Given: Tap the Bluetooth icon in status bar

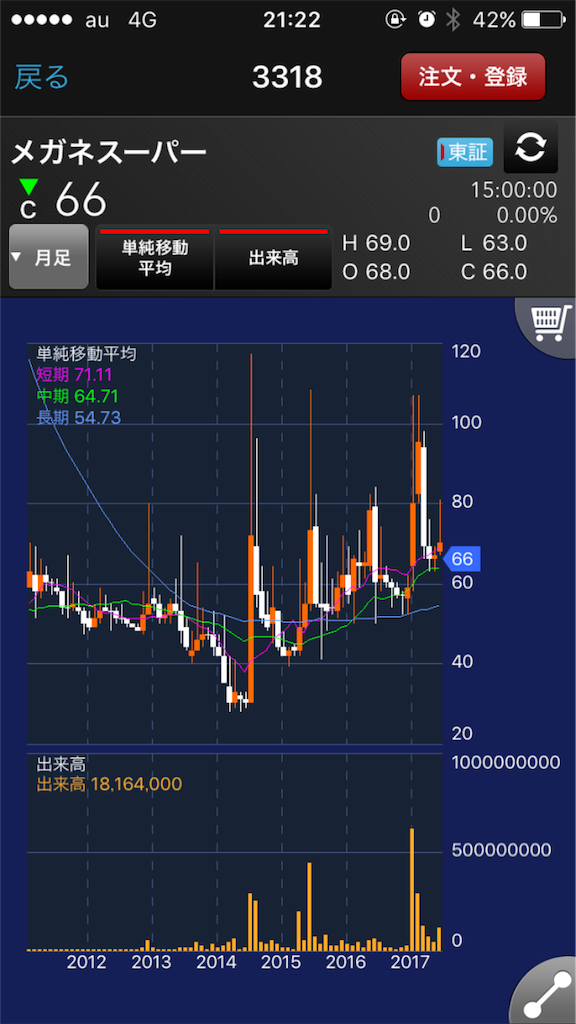Looking at the screenshot, I should click(452, 20).
